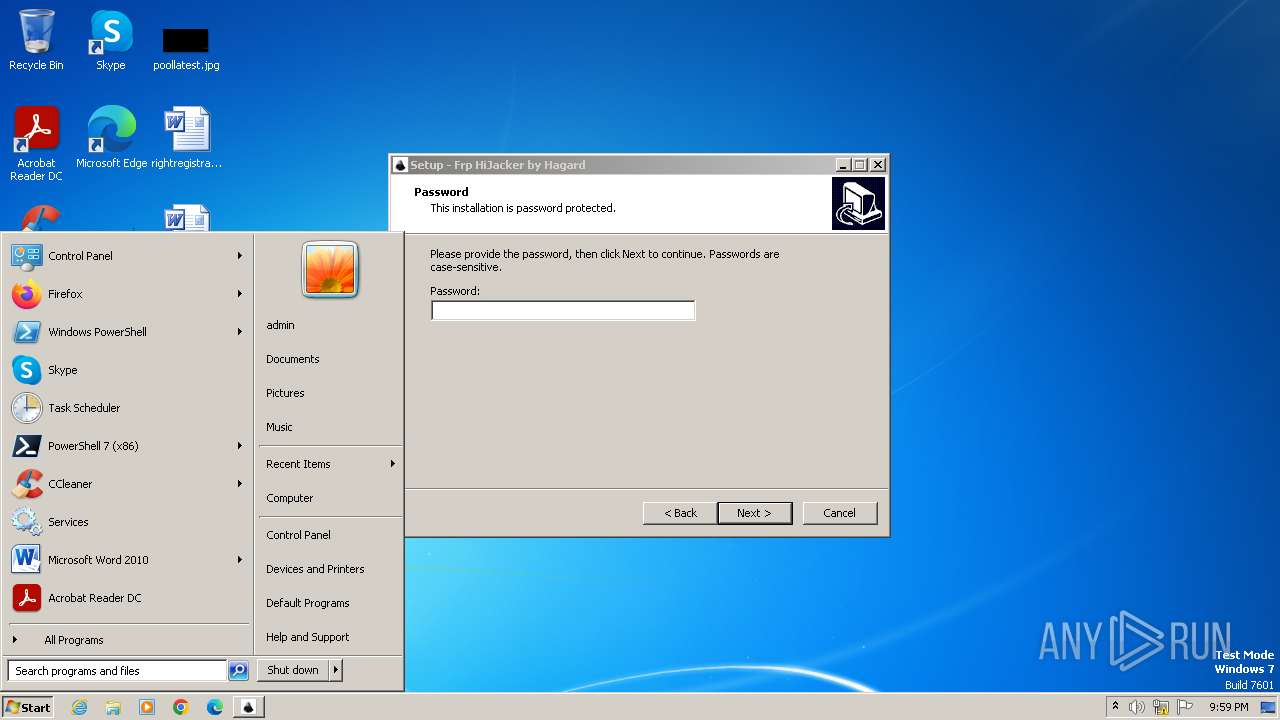Open All Programs list
1280x720 pixels.
tap(128, 640)
